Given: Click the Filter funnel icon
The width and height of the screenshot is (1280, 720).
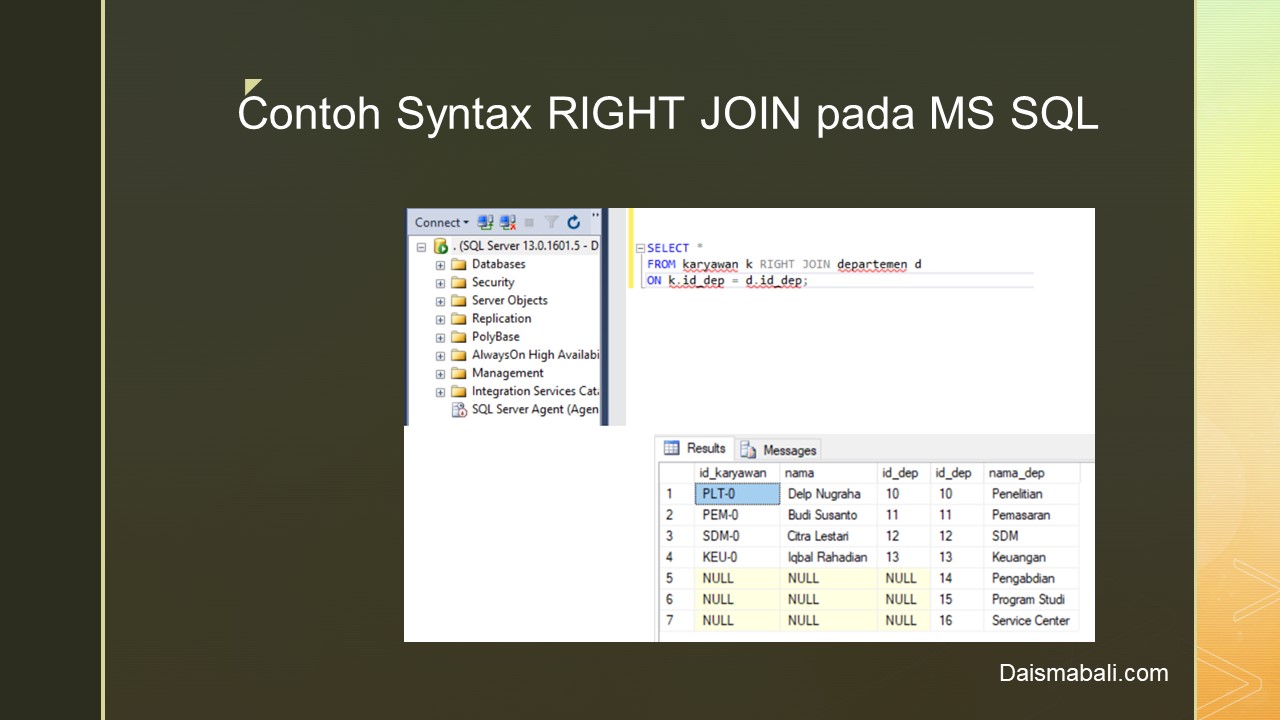Looking at the screenshot, I should coord(551,222).
